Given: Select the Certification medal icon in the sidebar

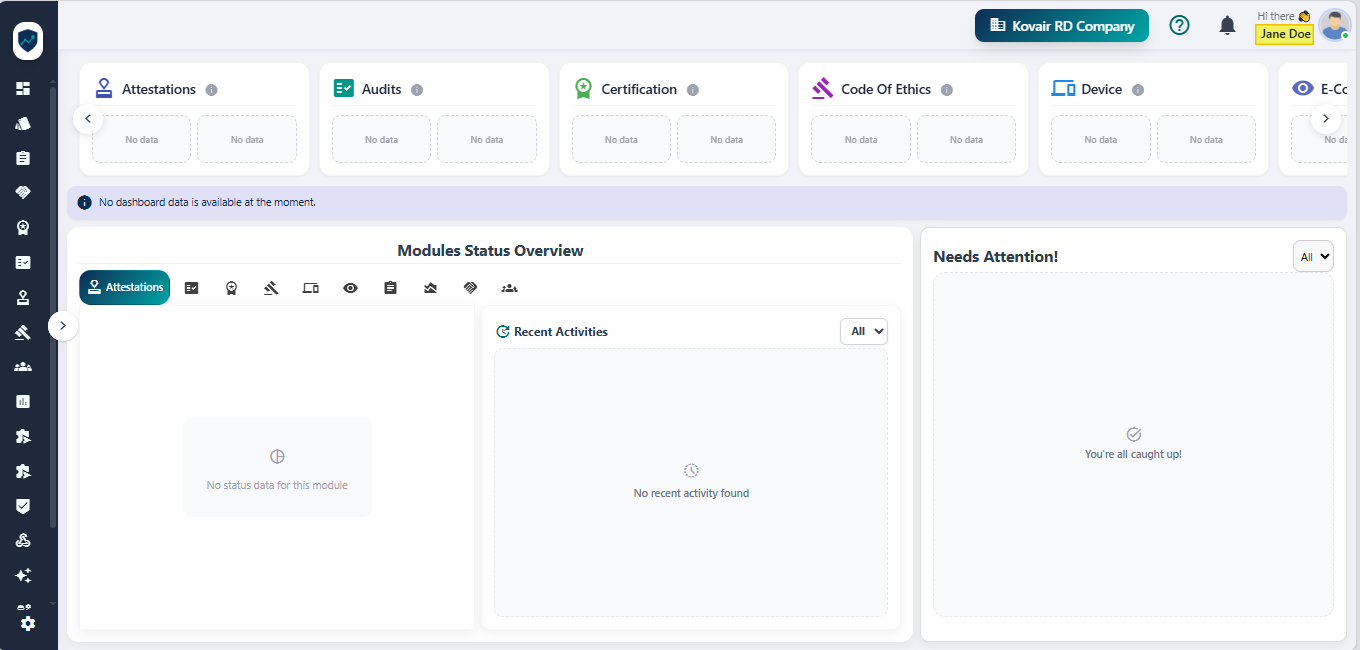Looking at the screenshot, I should pyautogui.click(x=22, y=227).
